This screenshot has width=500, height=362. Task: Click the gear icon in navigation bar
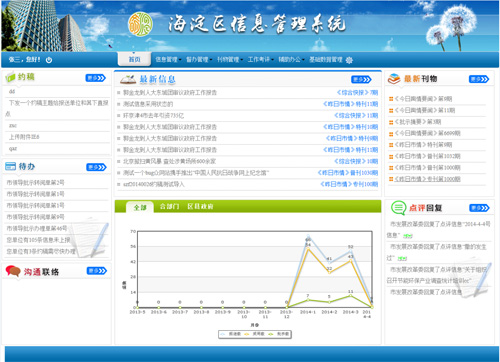(x=349, y=60)
